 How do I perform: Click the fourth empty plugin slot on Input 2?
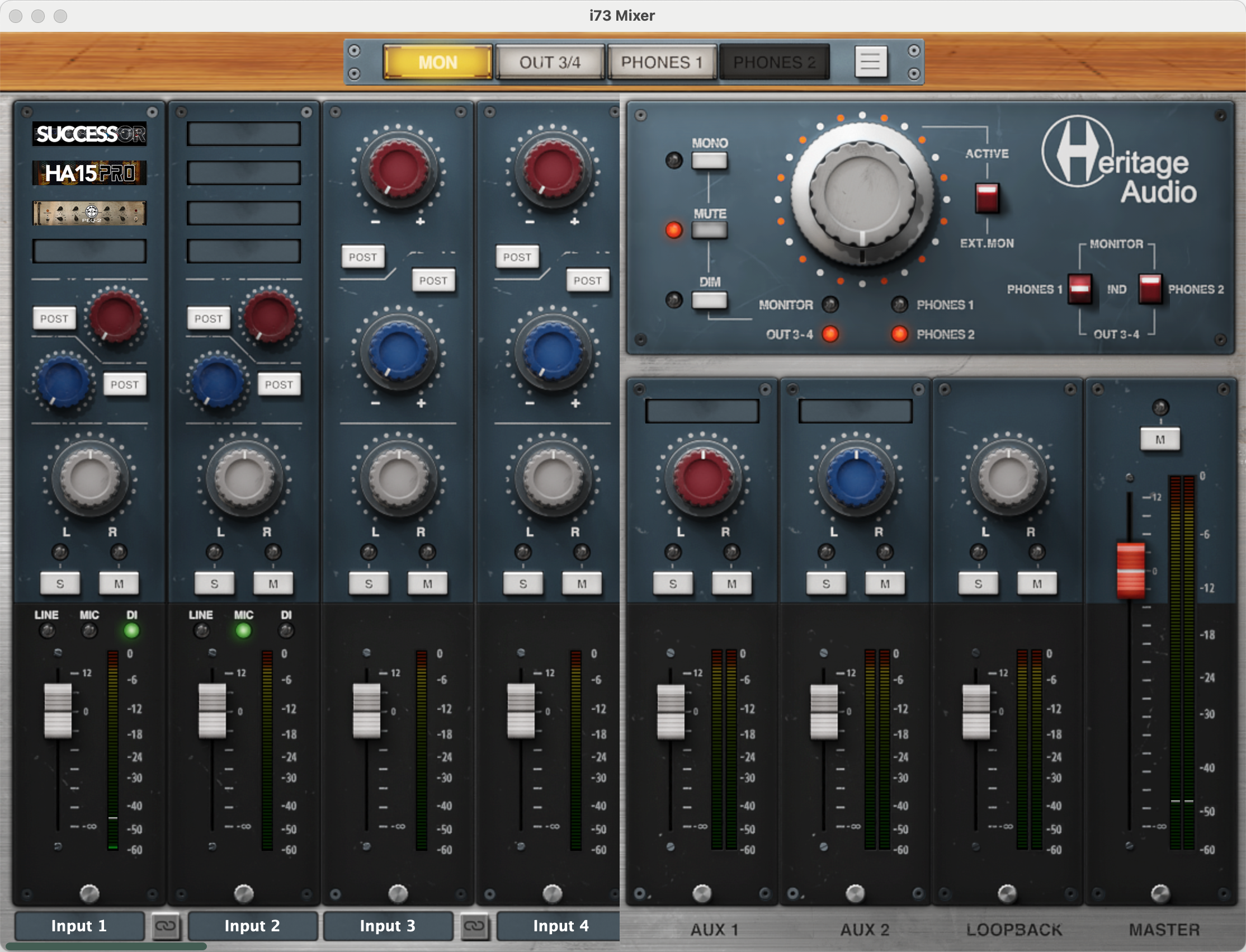244,251
